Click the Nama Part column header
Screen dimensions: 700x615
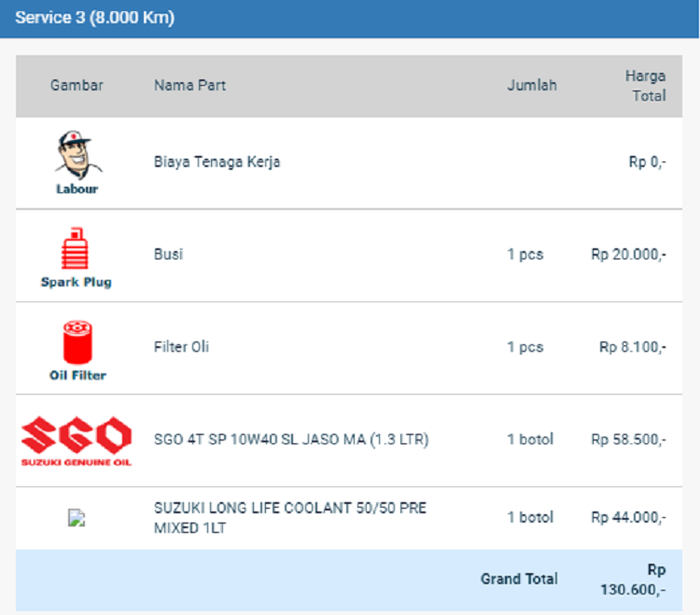pos(190,85)
